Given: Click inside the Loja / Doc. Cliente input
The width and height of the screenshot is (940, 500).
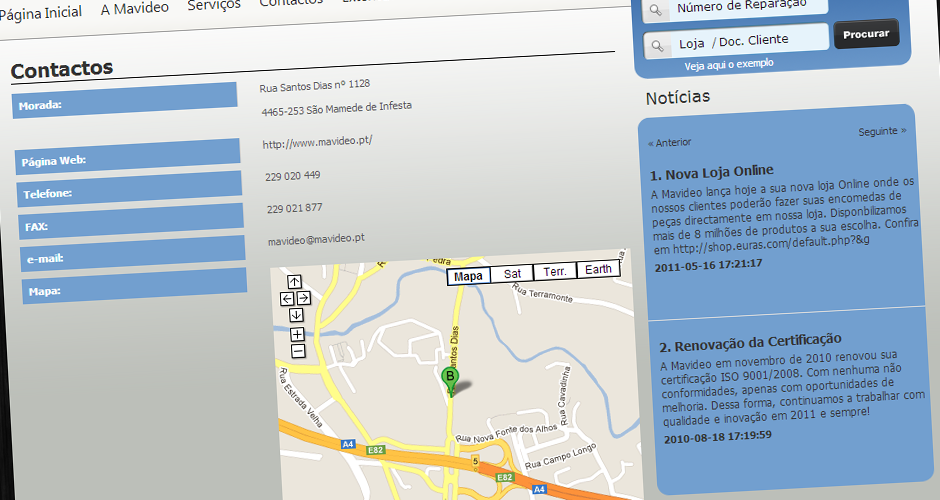Looking at the screenshot, I should pyautogui.click(x=736, y=41).
